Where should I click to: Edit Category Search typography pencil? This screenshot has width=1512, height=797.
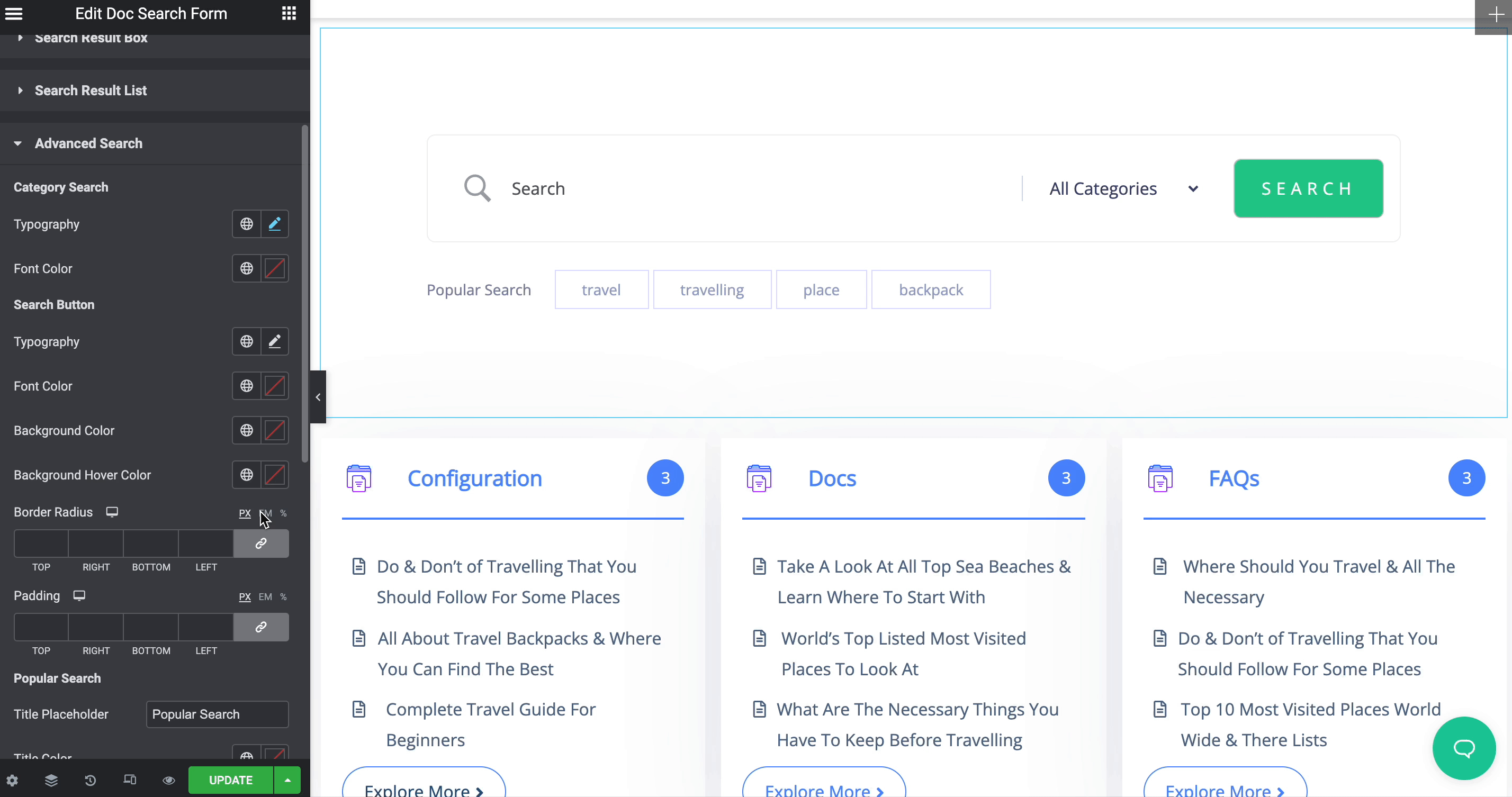(x=275, y=224)
